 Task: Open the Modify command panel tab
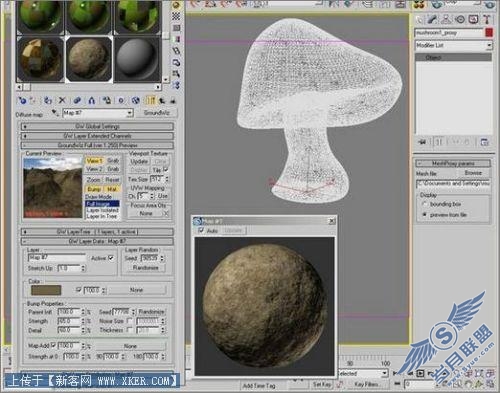[433, 19]
